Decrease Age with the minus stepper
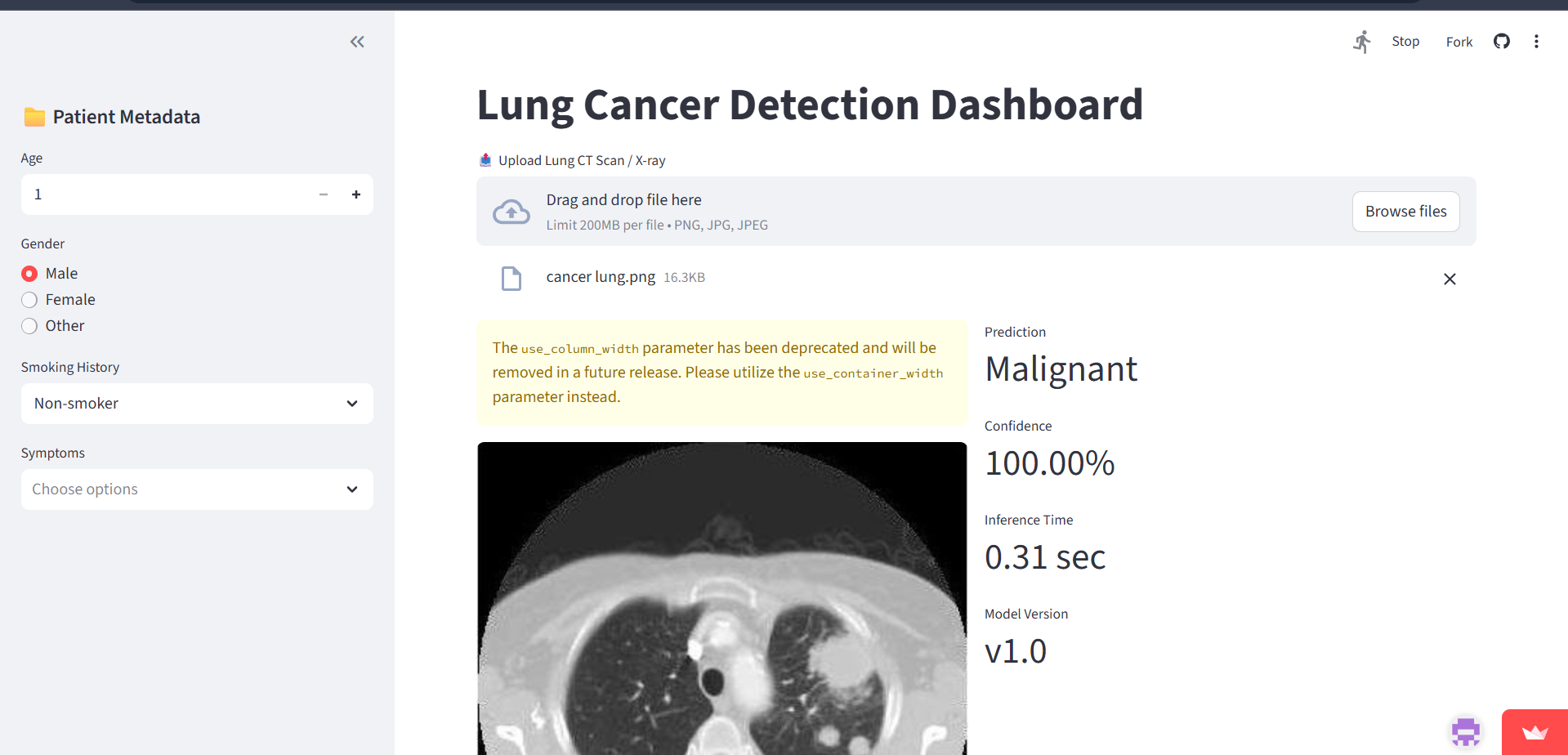Screen dimensions: 1568x755 324,194
